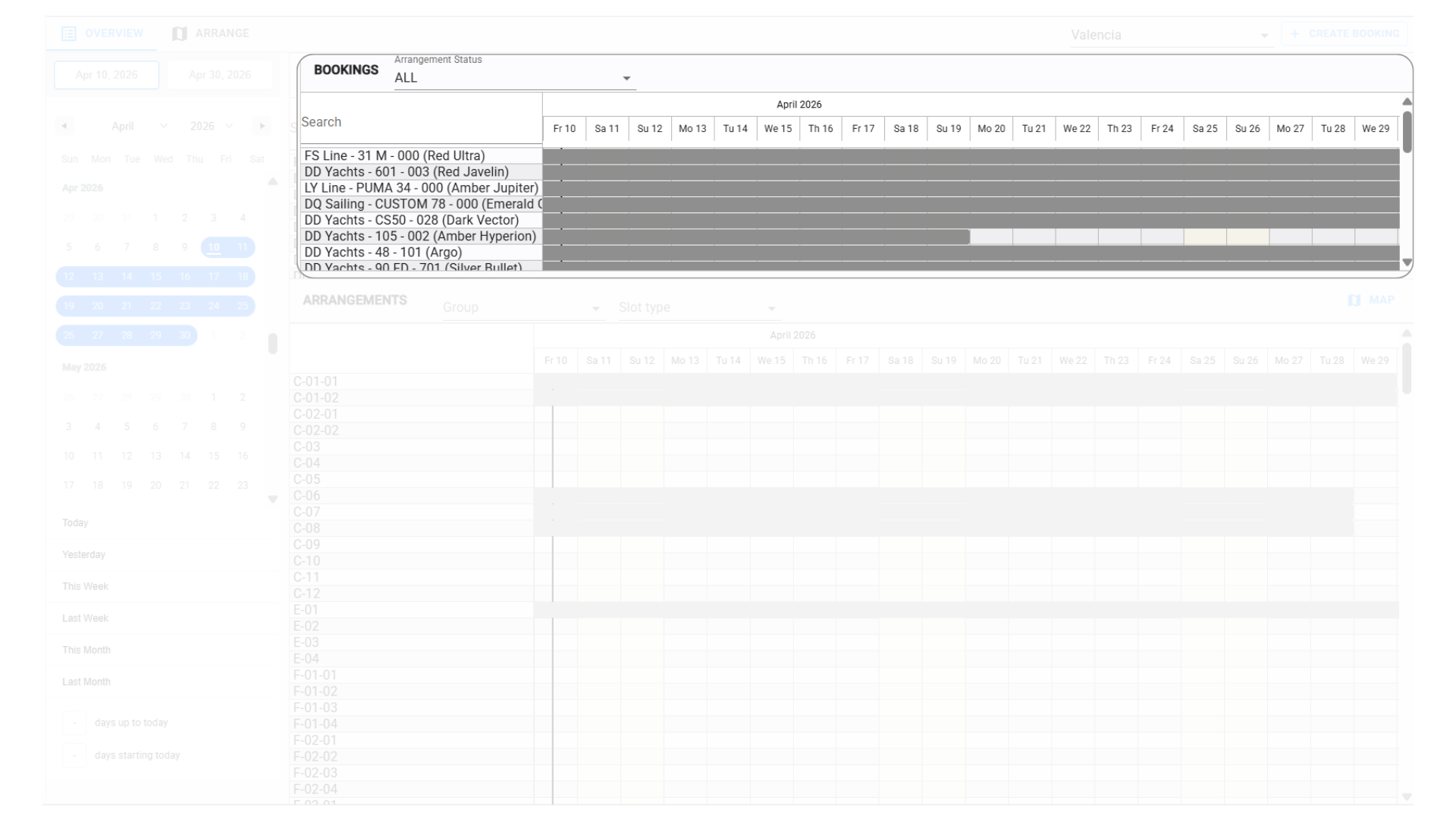The width and height of the screenshot is (1456, 819).
Task: Click the Map icon in Arrangements
Action: click(x=1354, y=300)
